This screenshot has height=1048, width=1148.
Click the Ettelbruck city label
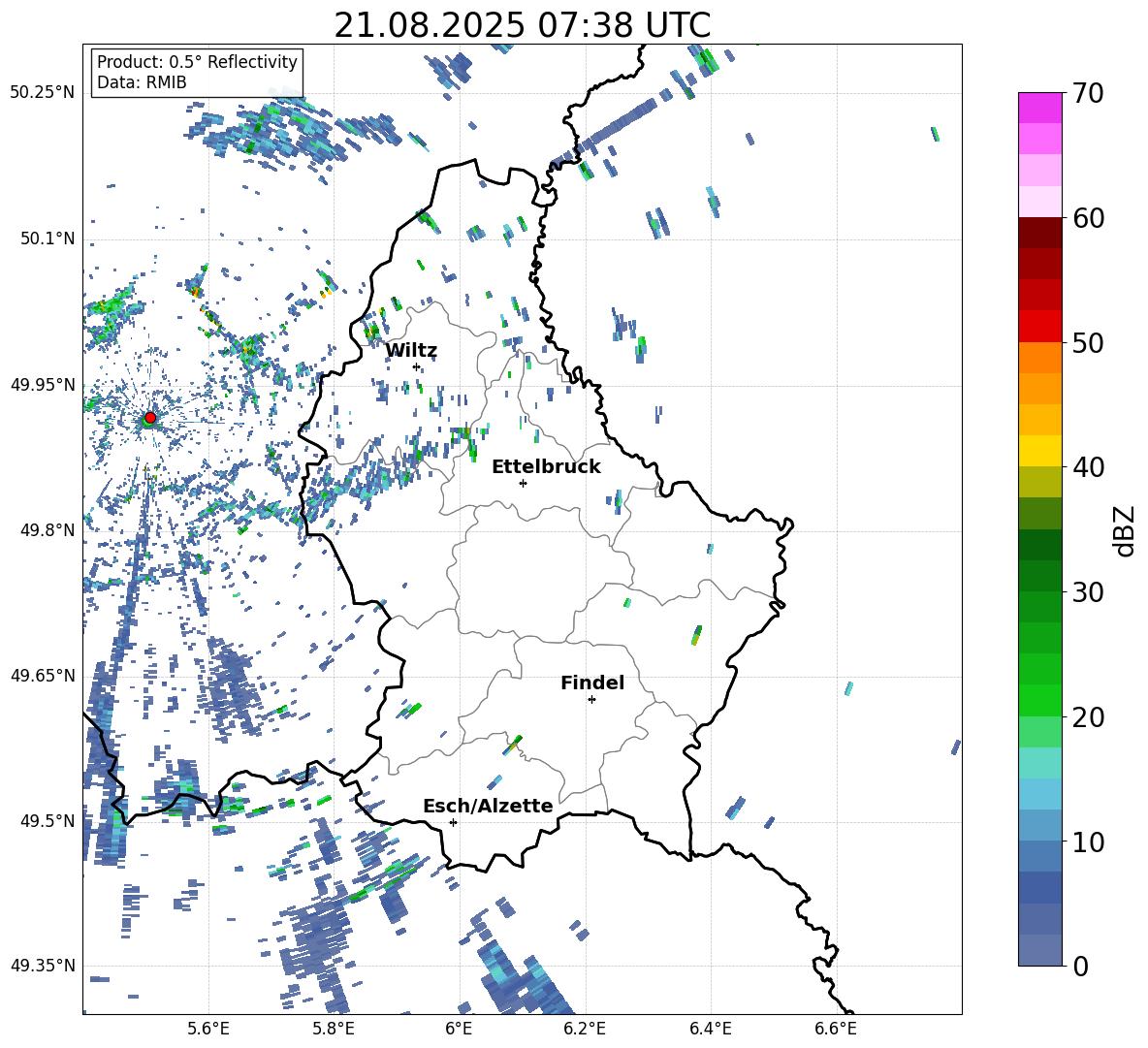(546, 467)
